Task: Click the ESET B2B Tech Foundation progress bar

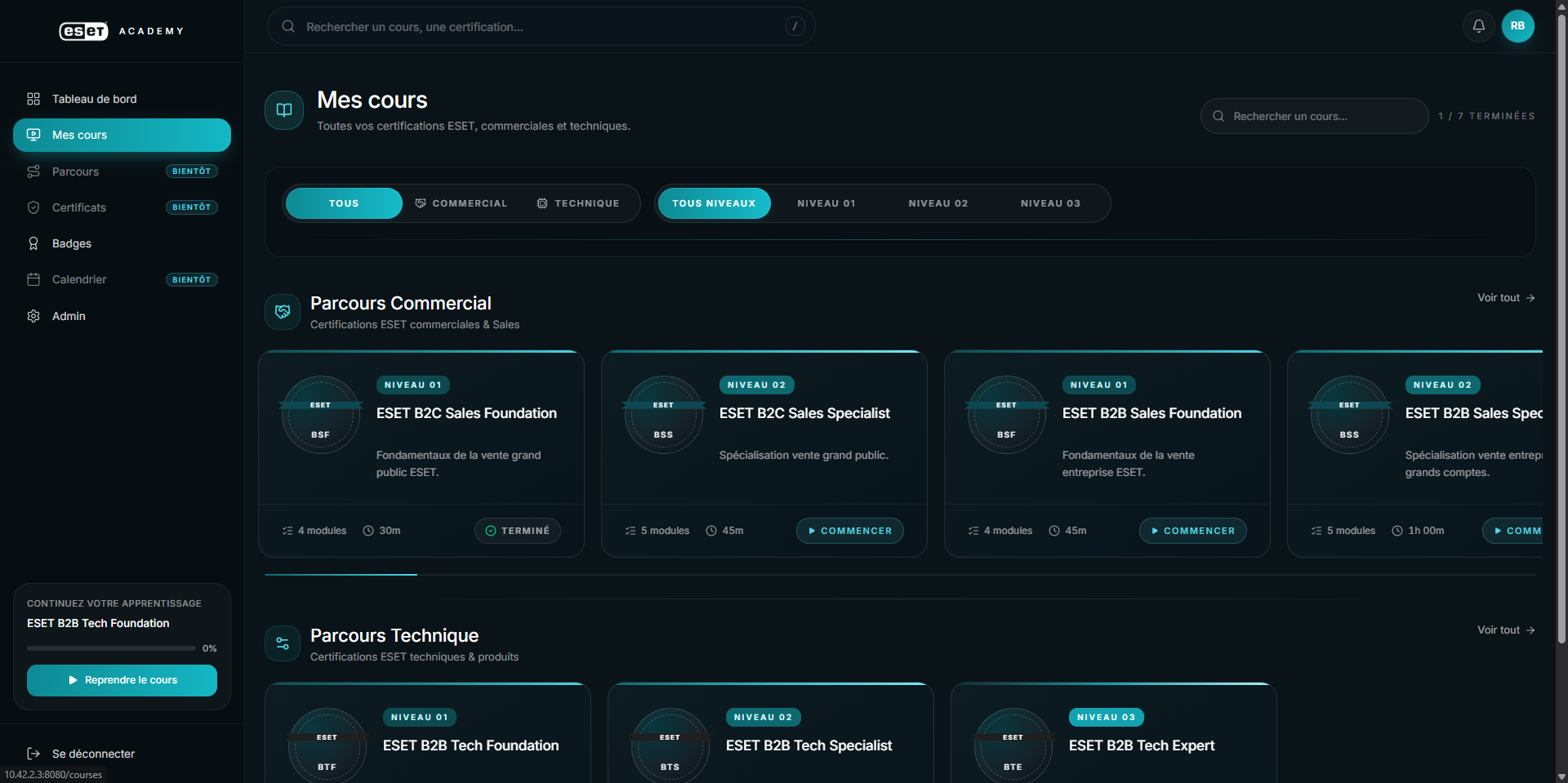Action: click(111, 648)
